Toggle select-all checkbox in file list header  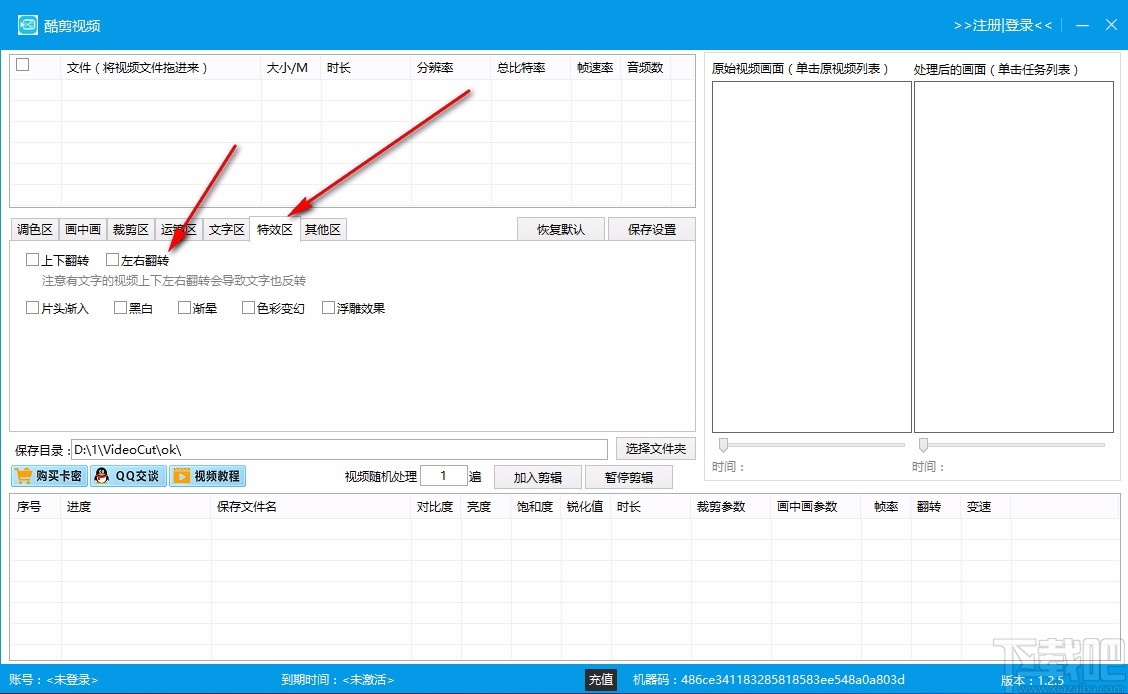(23, 65)
